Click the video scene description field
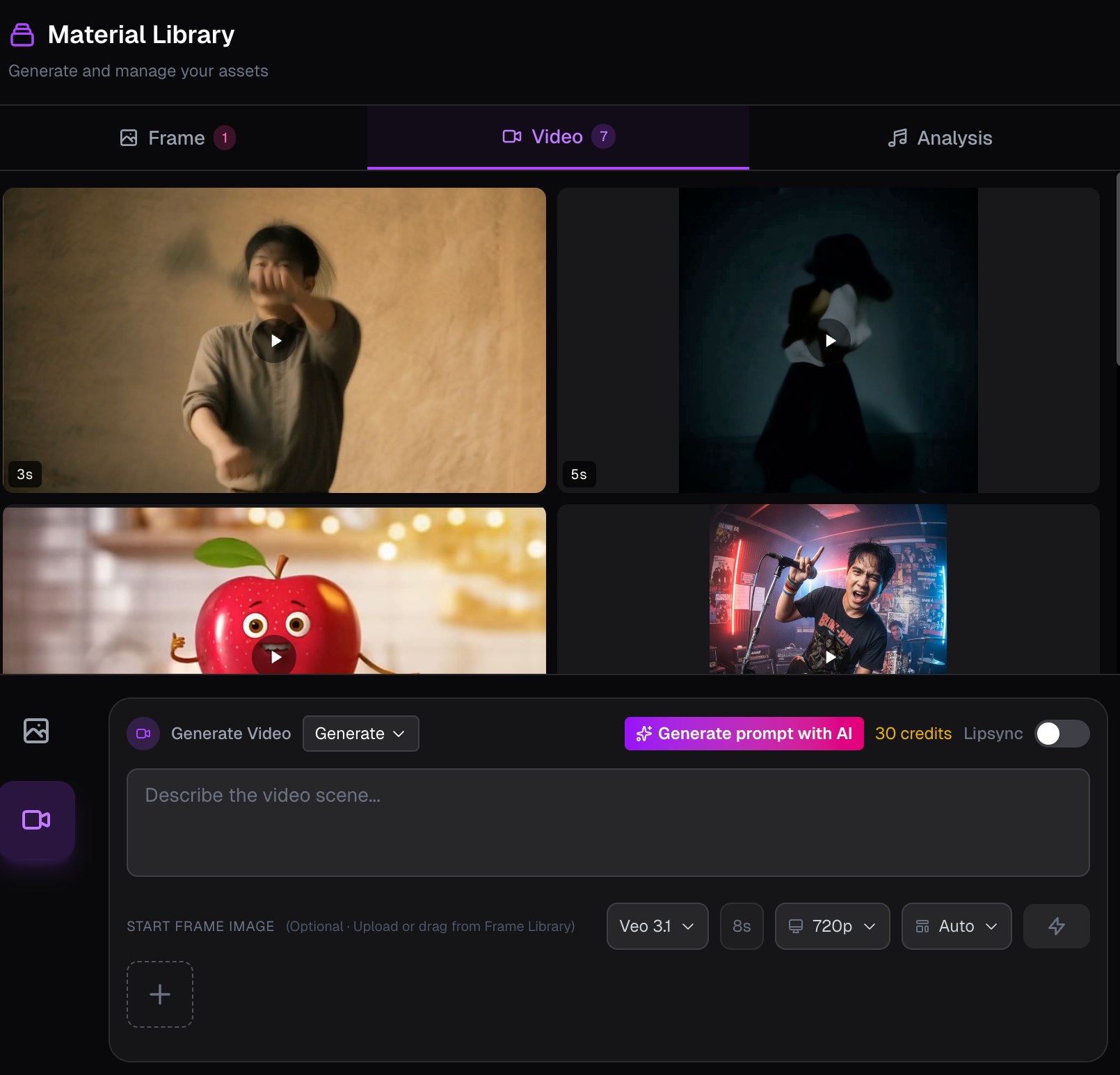1120x1075 pixels. [x=607, y=822]
